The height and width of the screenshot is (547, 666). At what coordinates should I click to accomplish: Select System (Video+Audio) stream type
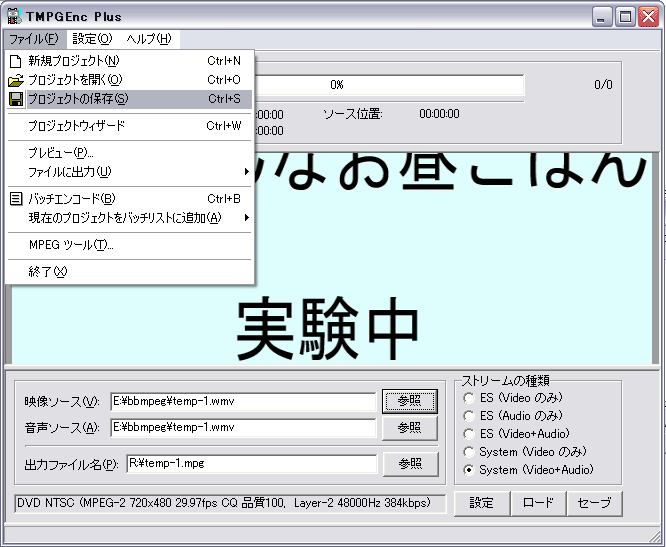469,470
